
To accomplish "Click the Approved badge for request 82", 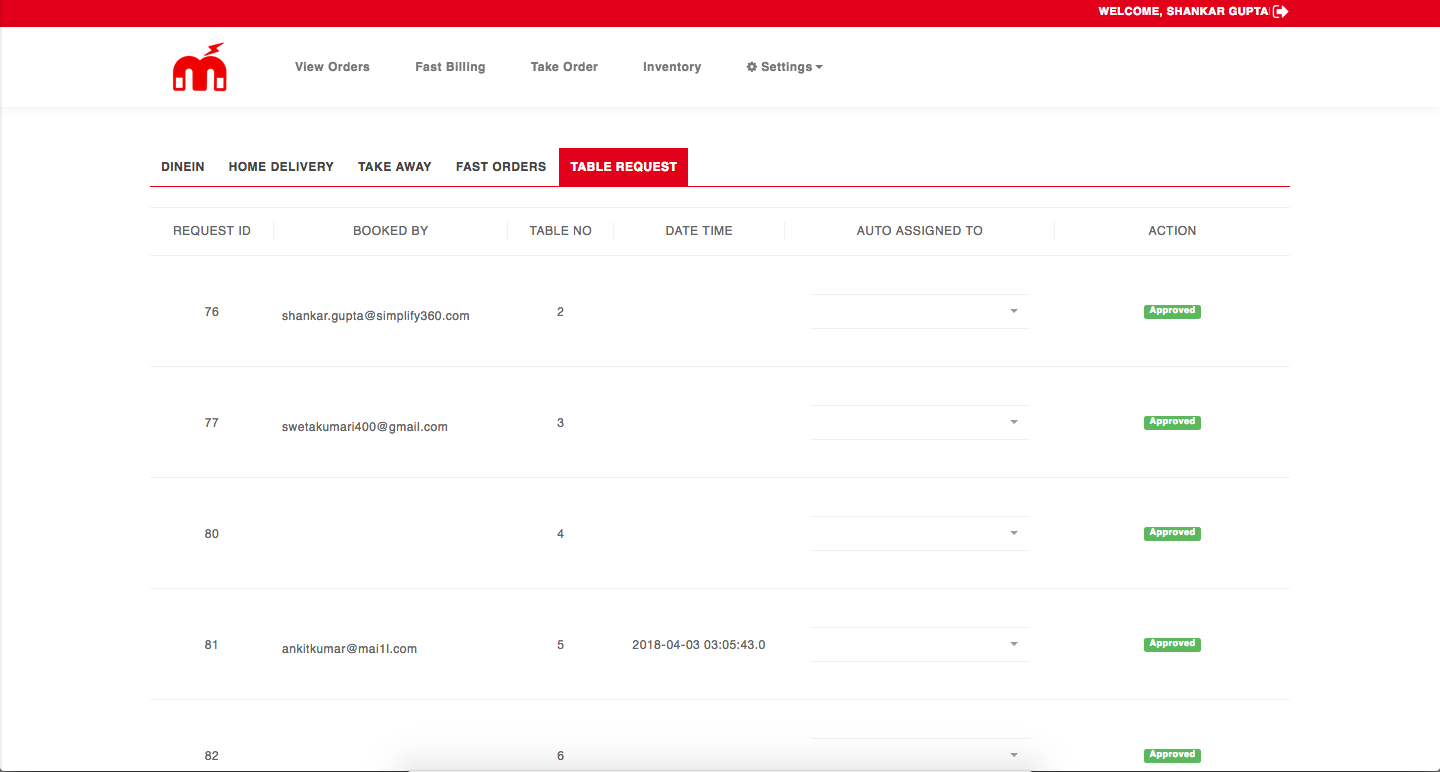I will (1172, 755).
